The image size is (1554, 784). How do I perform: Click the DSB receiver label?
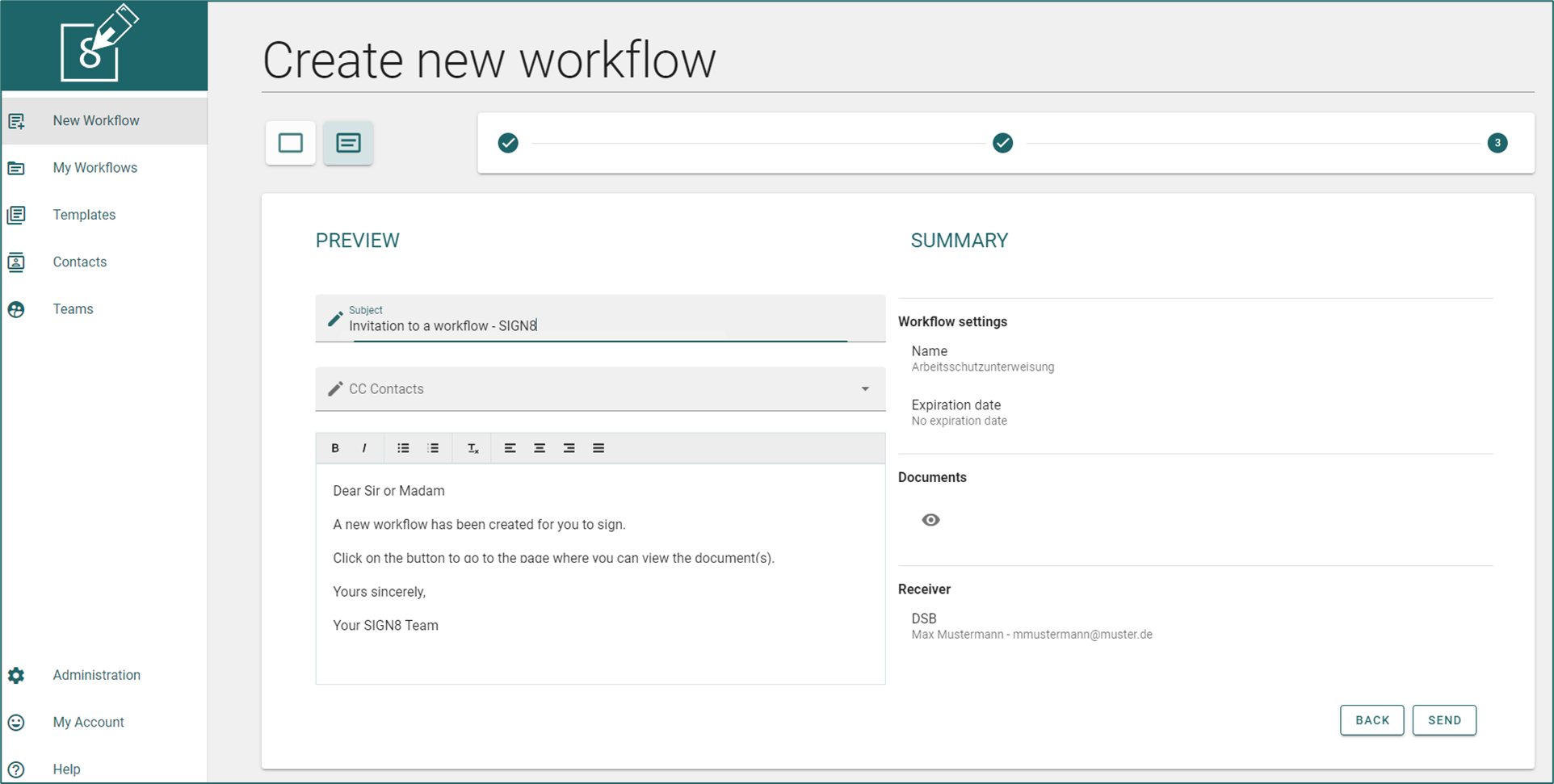pos(924,618)
